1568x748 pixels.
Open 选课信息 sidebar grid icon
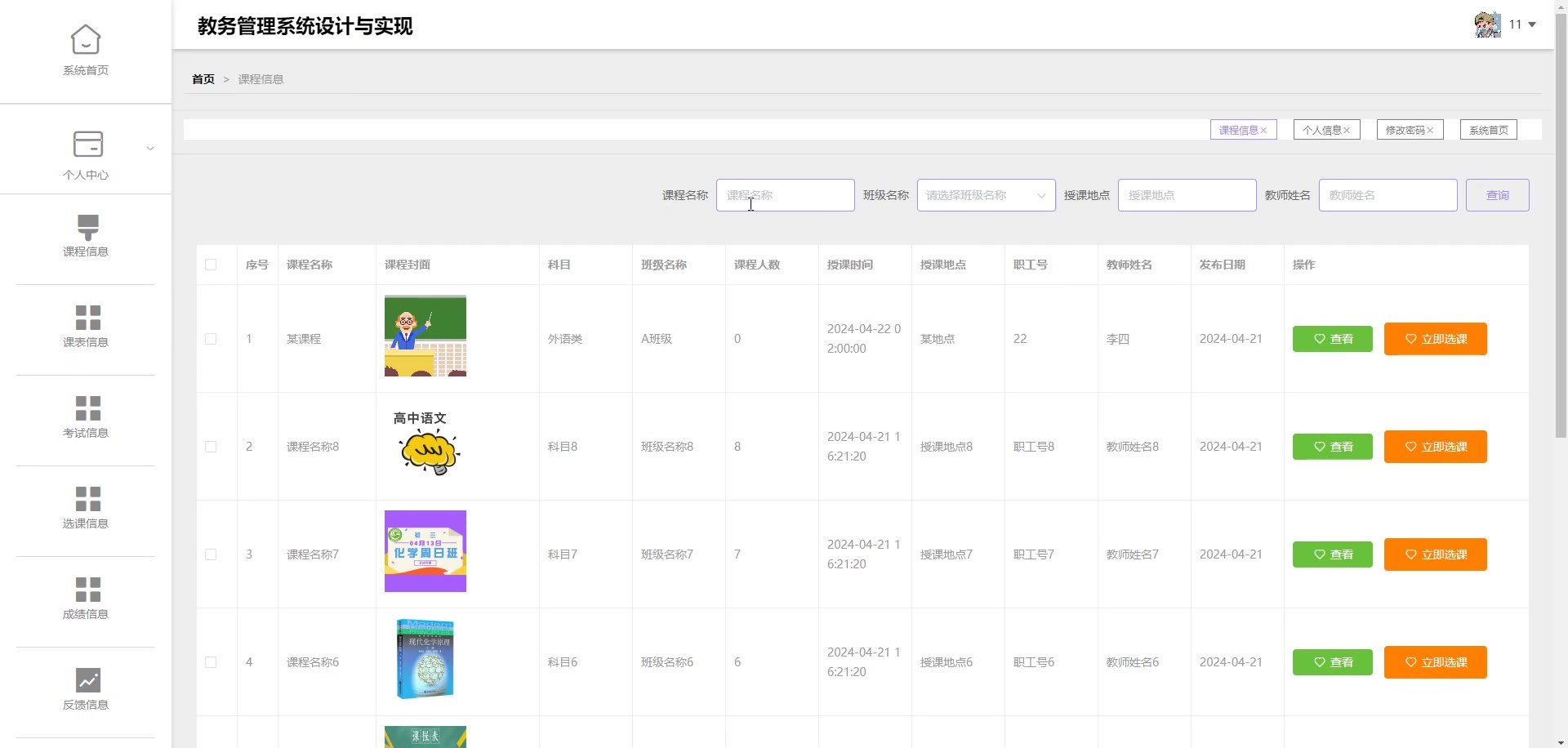[x=87, y=499]
